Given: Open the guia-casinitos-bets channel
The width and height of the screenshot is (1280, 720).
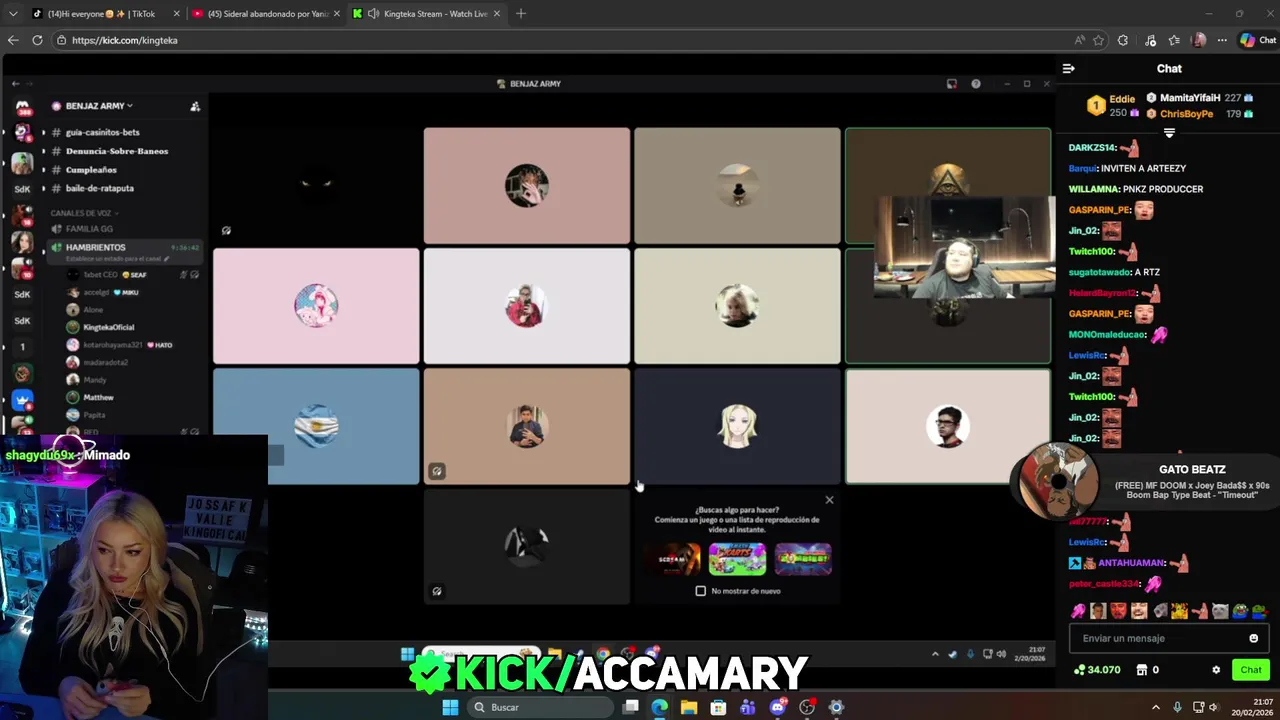Looking at the screenshot, I should pos(102,132).
